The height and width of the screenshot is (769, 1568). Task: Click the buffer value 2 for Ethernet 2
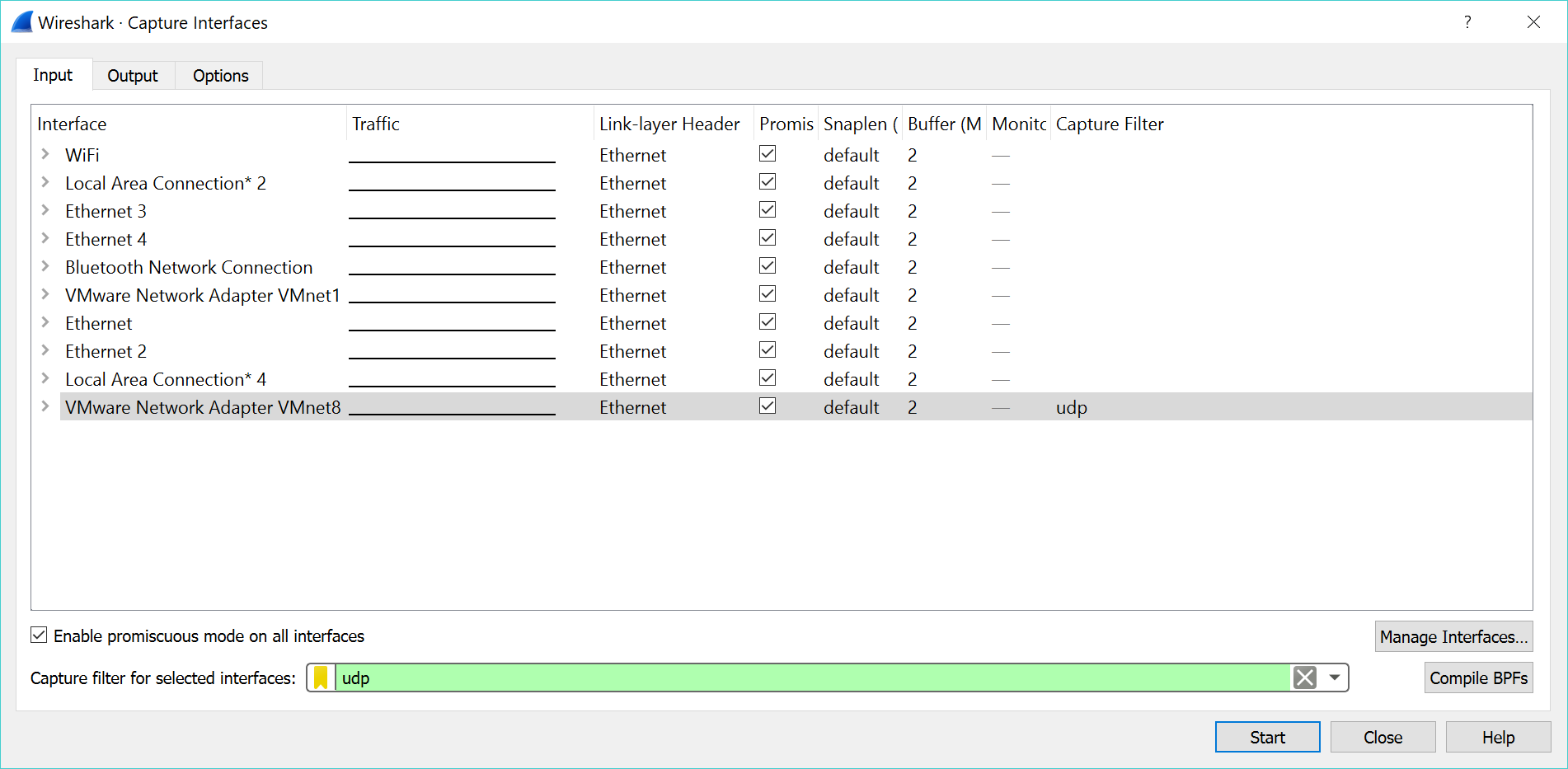click(x=913, y=351)
